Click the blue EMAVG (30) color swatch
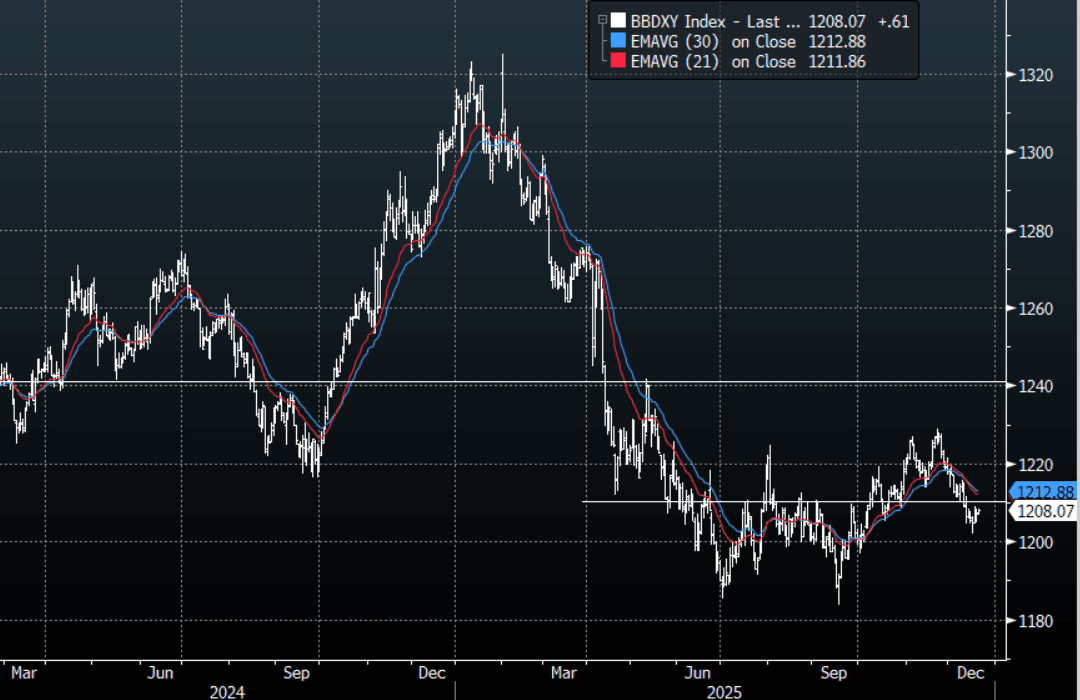Viewport: 1080px width, 700px height. tap(618, 41)
